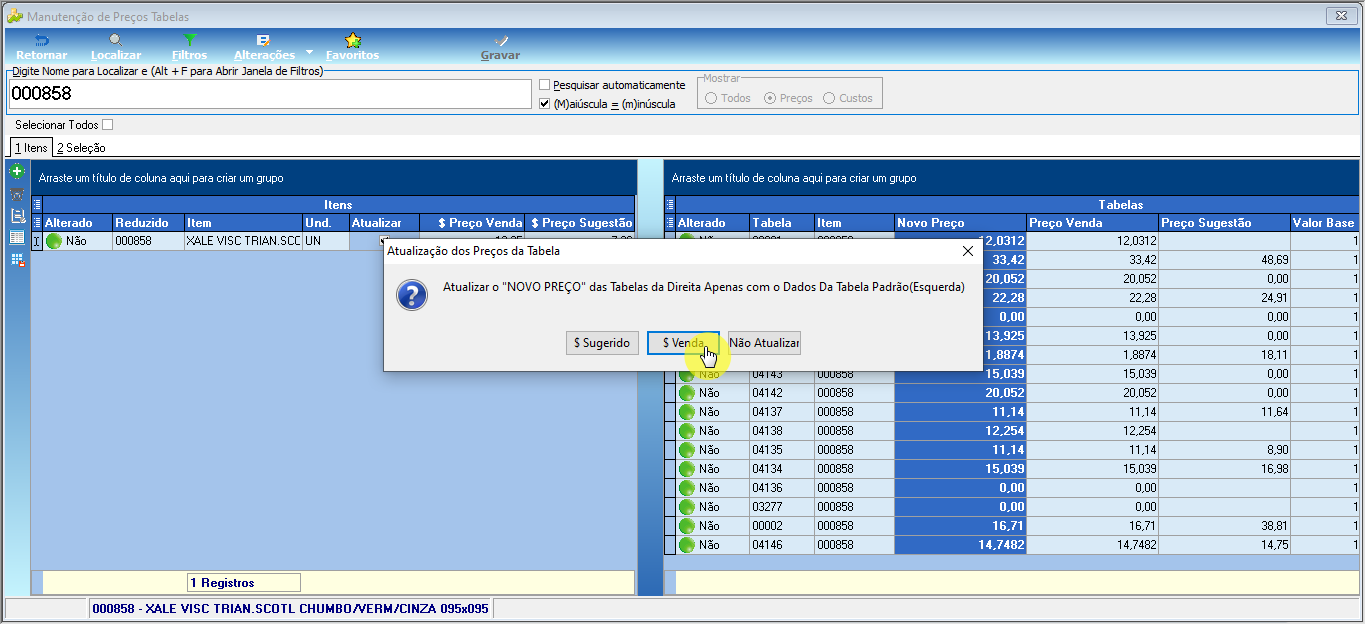Image resolution: width=1366 pixels, height=625 pixels.
Task: Check the Selecionar Todos checkbox
Action: 108,125
